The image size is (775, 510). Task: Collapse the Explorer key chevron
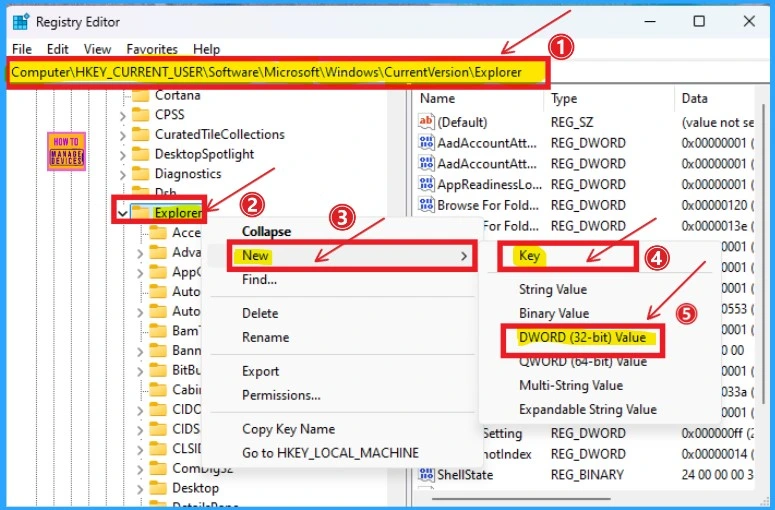(122, 213)
